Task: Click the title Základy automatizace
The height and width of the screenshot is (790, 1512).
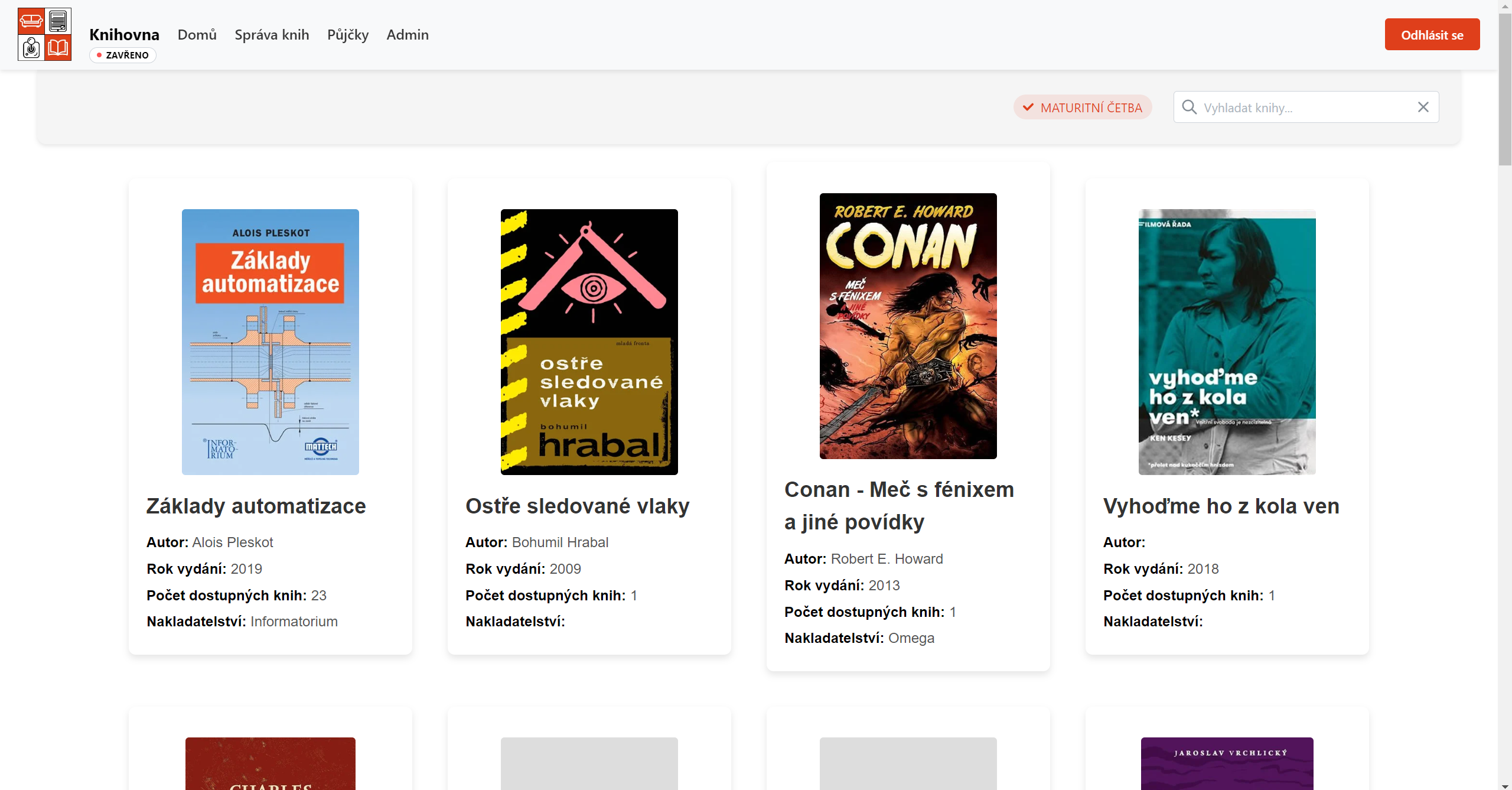Action: coord(256,506)
